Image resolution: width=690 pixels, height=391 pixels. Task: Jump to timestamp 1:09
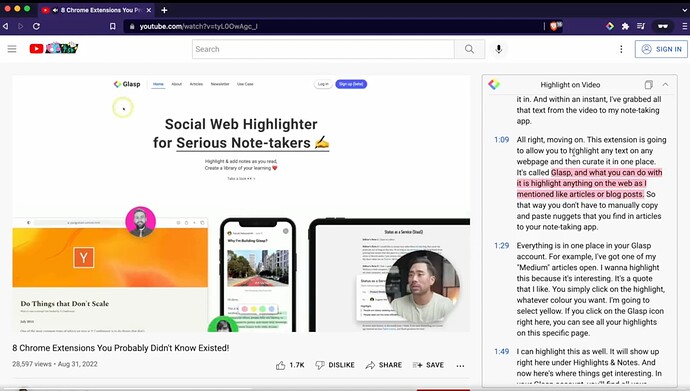[x=501, y=140]
